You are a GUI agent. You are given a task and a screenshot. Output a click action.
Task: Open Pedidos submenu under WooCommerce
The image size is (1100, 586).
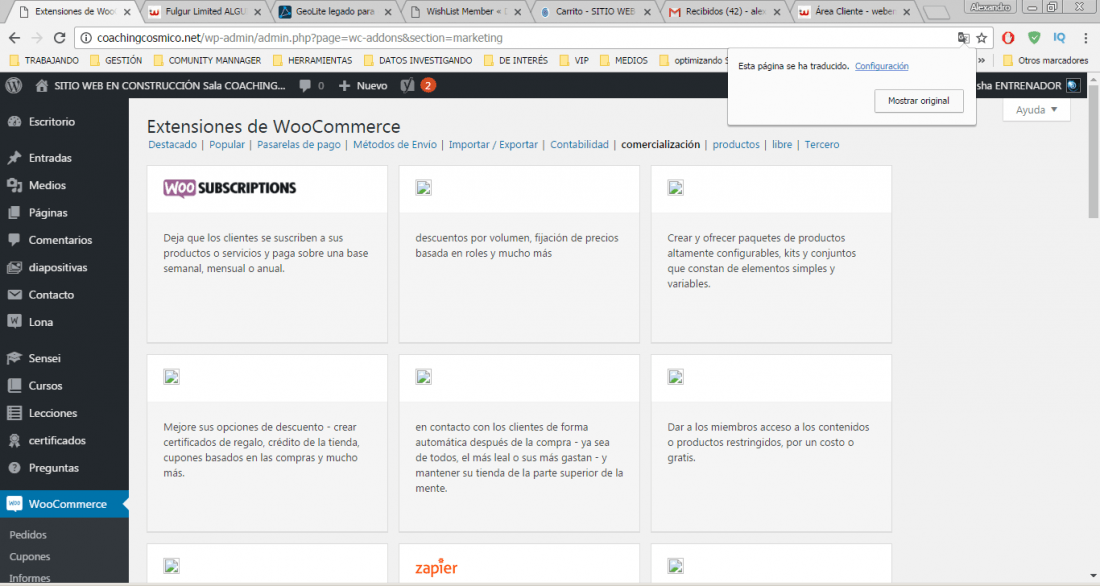pyautogui.click(x=28, y=535)
